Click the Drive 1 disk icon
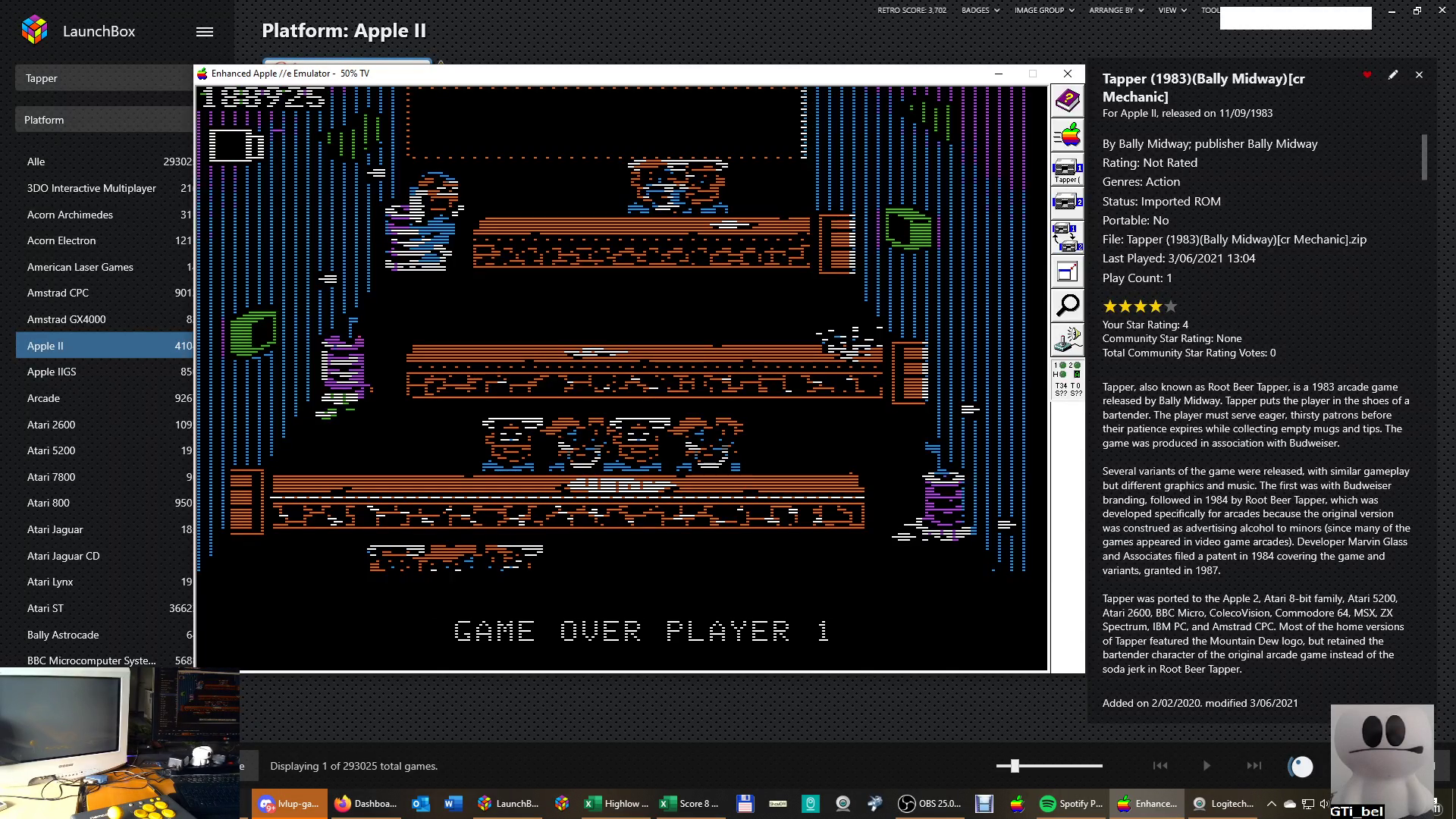This screenshot has width=1456, height=819. (1067, 170)
